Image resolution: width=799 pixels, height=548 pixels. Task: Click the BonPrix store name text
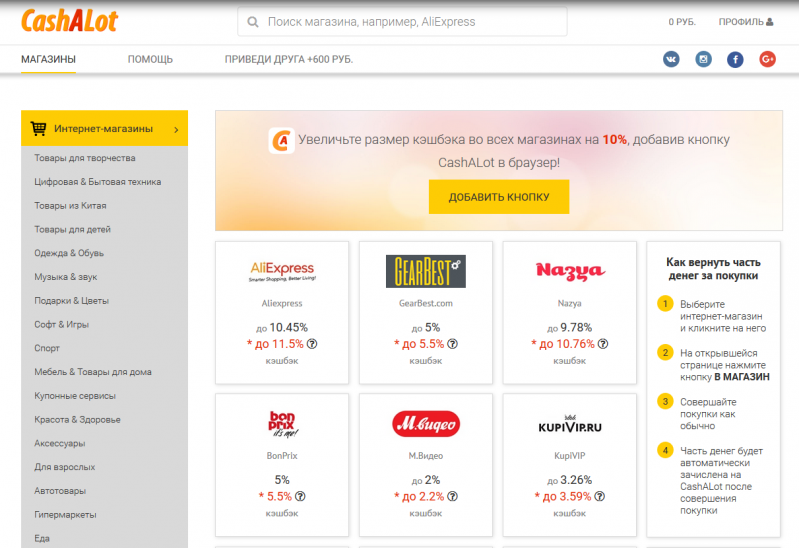click(282, 456)
